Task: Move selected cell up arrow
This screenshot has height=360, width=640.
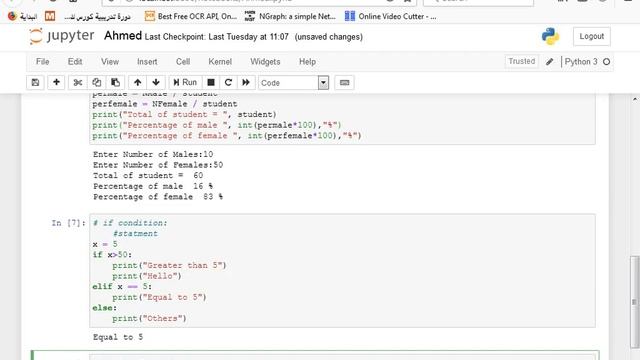Action: [x=138, y=82]
